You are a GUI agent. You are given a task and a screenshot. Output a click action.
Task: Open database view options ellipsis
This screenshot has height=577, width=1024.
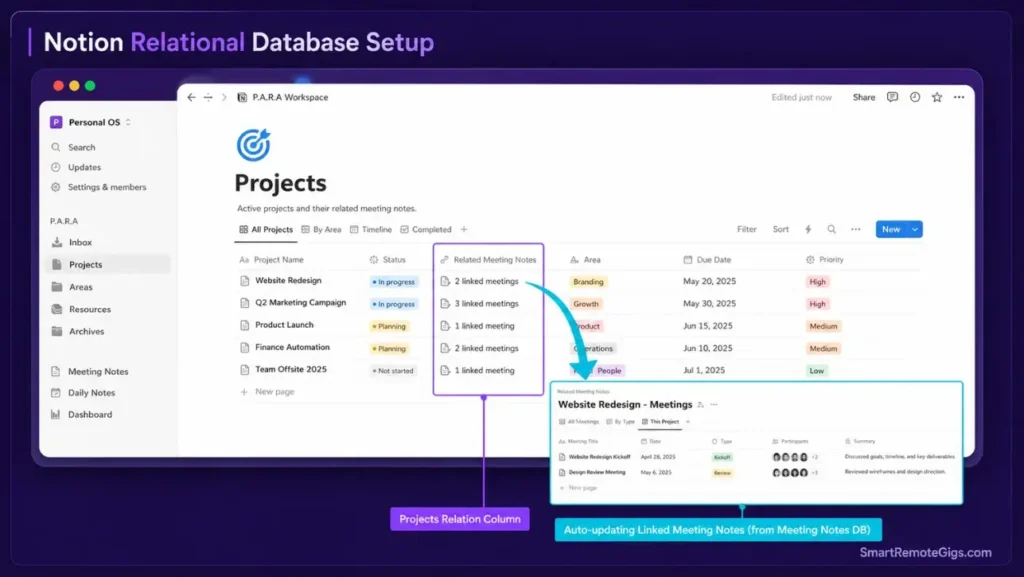point(856,229)
